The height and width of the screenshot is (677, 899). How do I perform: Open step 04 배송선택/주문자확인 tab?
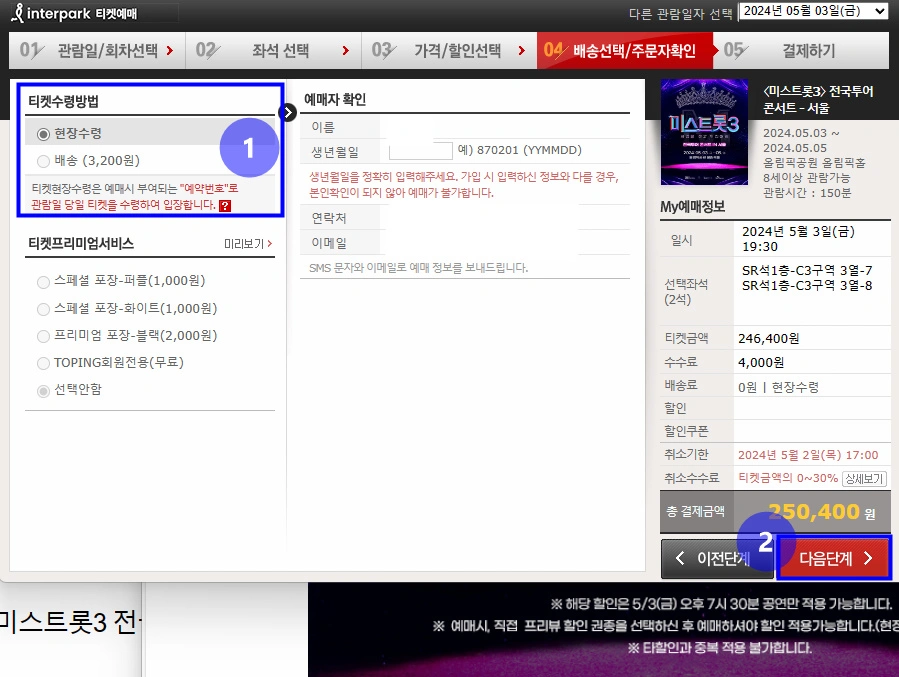coord(625,50)
